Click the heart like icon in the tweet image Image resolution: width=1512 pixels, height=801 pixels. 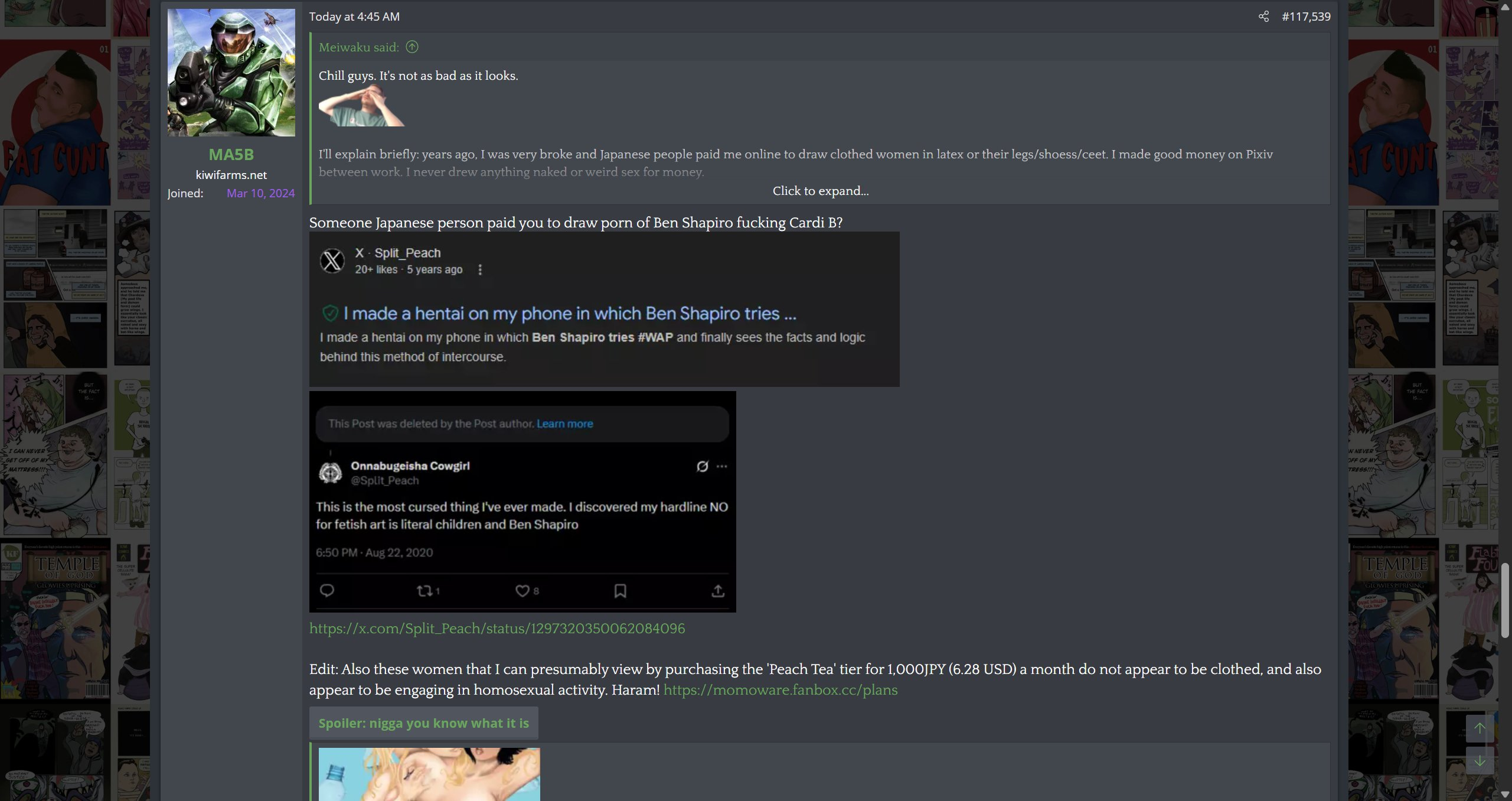tap(522, 591)
